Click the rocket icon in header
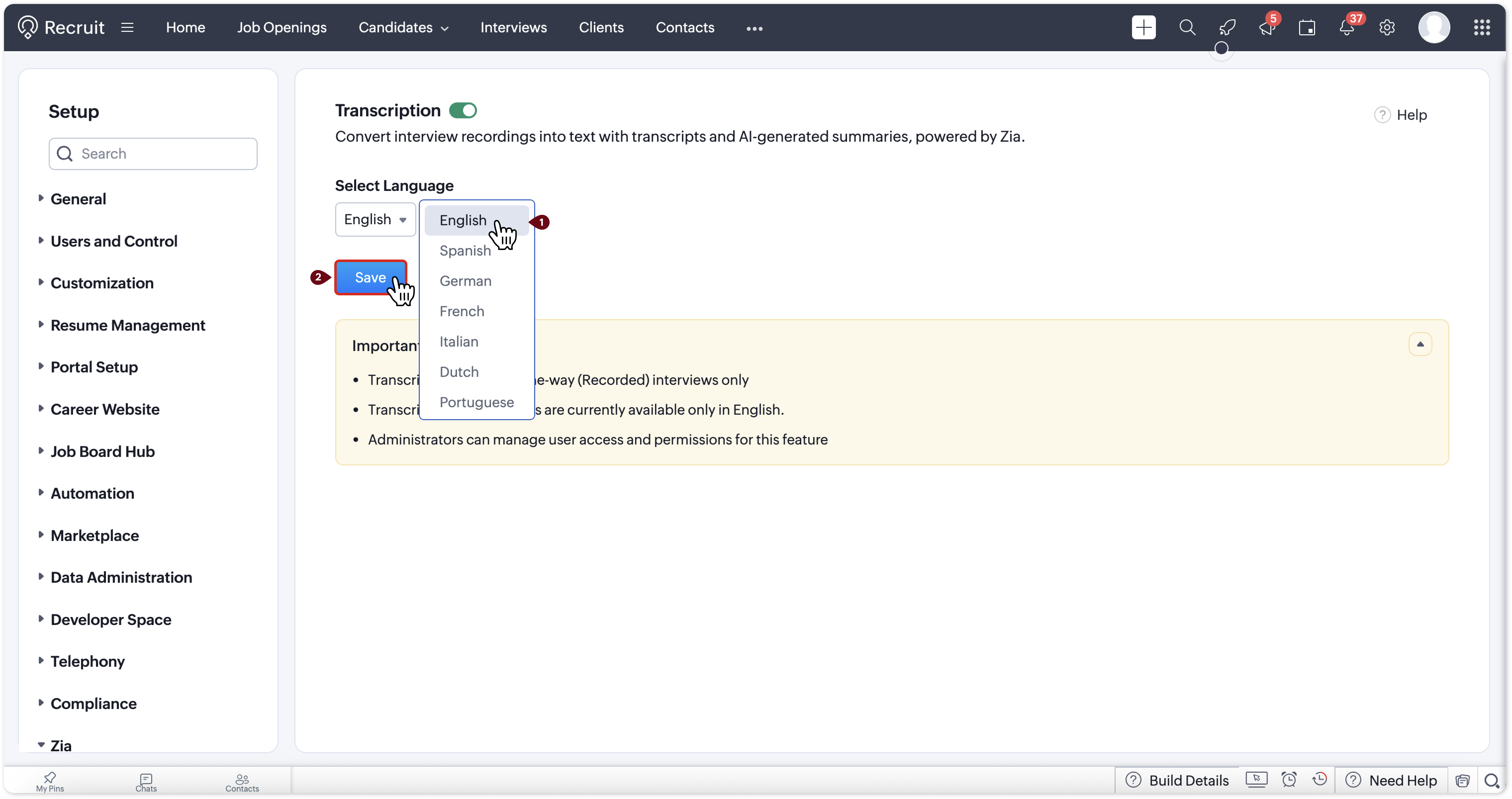 point(1227,28)
